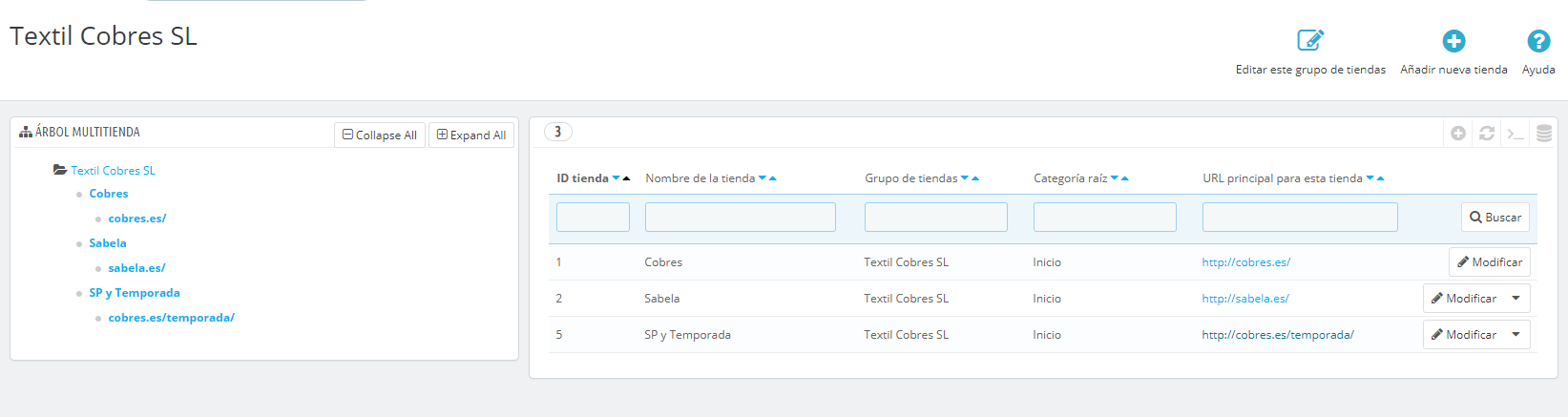Select SP y Temporada in multistore tree

pos(135,293)
